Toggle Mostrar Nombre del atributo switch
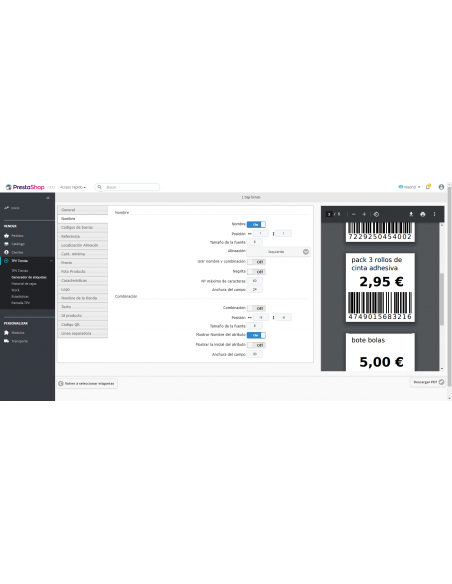452x584 pixels. [256, 335]
